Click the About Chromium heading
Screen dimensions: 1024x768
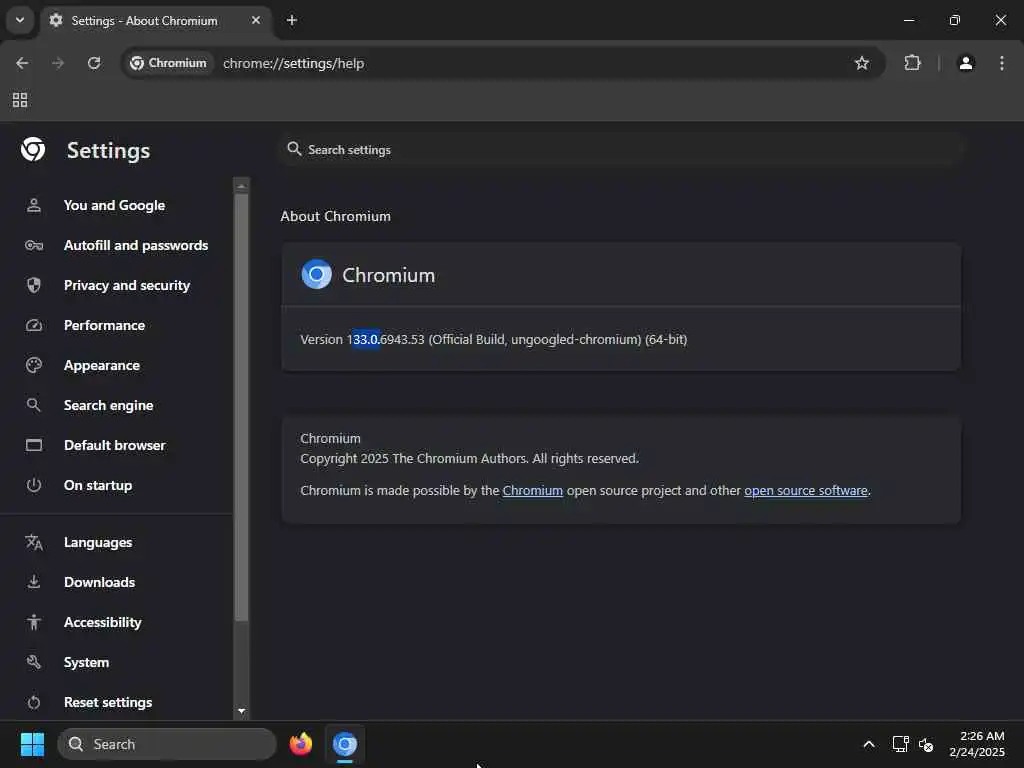(x=336, y=216)
